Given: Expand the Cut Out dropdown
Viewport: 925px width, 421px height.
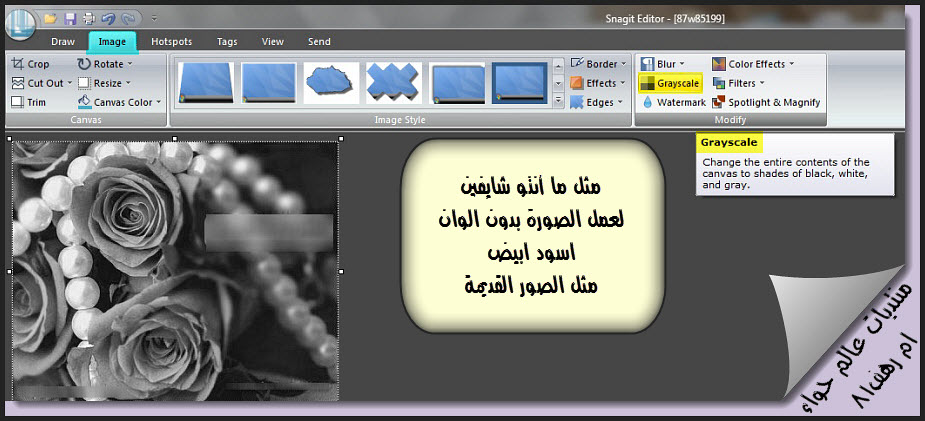Looking at the screenshot, I should tap(69, 83).
